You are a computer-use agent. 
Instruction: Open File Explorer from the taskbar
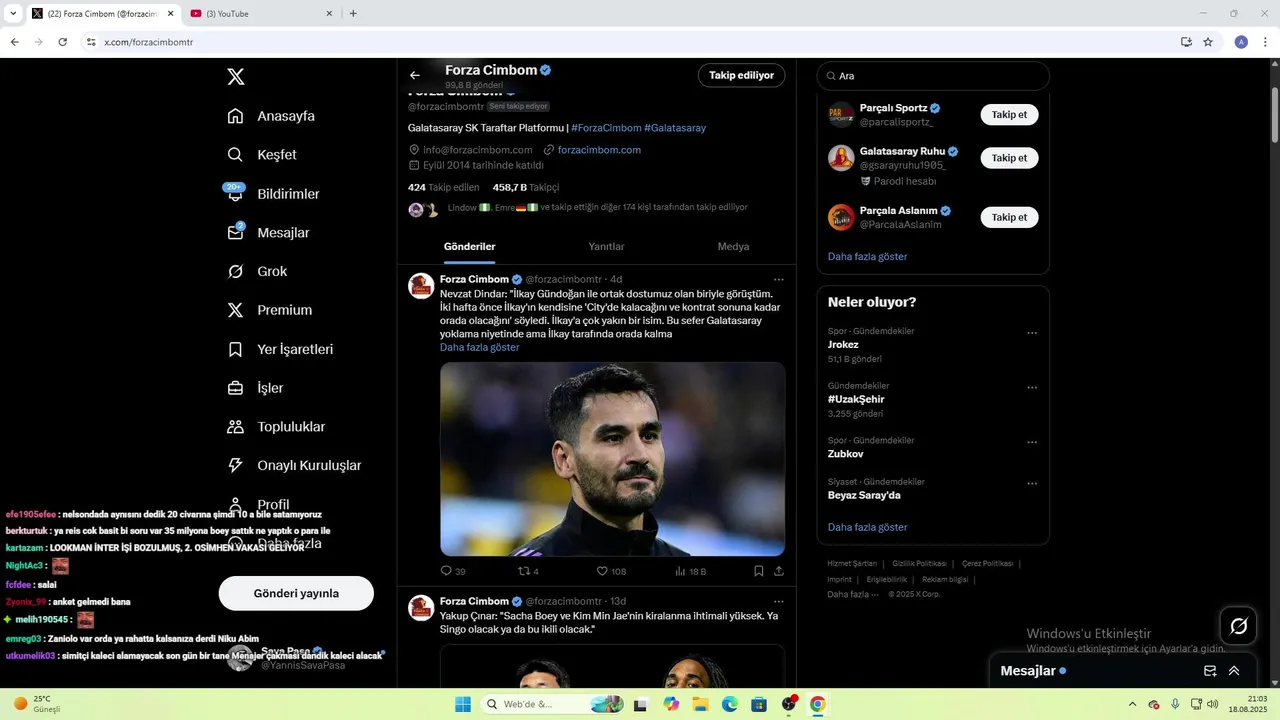tap(701, 704)
